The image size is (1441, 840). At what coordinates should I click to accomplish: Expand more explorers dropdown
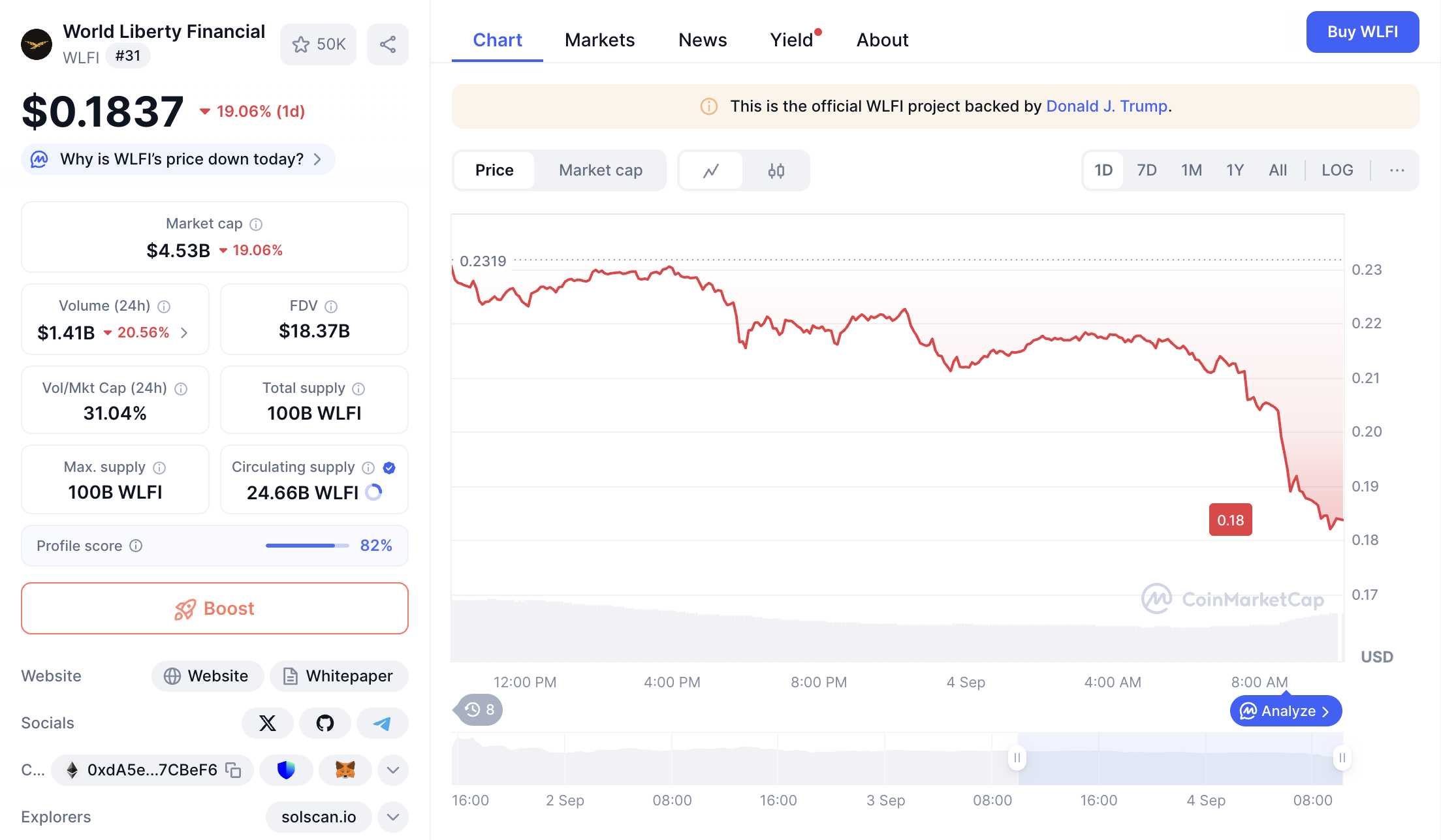pyautogui.click(x=393, y=817)
